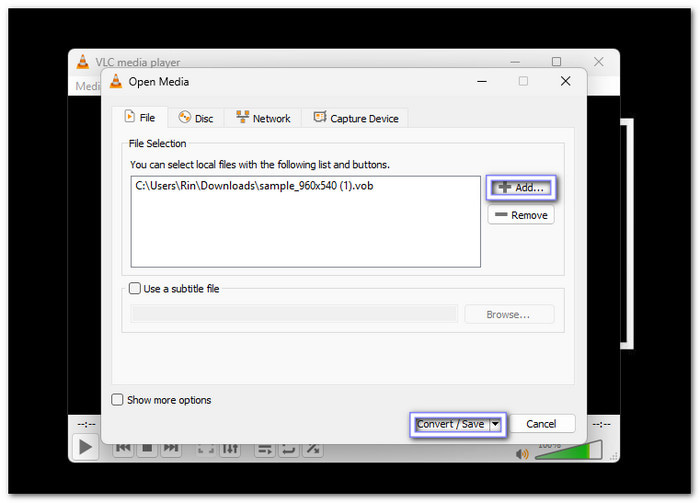Click the Cancel button
This screenshot has height=503, width=700.
point(541,424)
